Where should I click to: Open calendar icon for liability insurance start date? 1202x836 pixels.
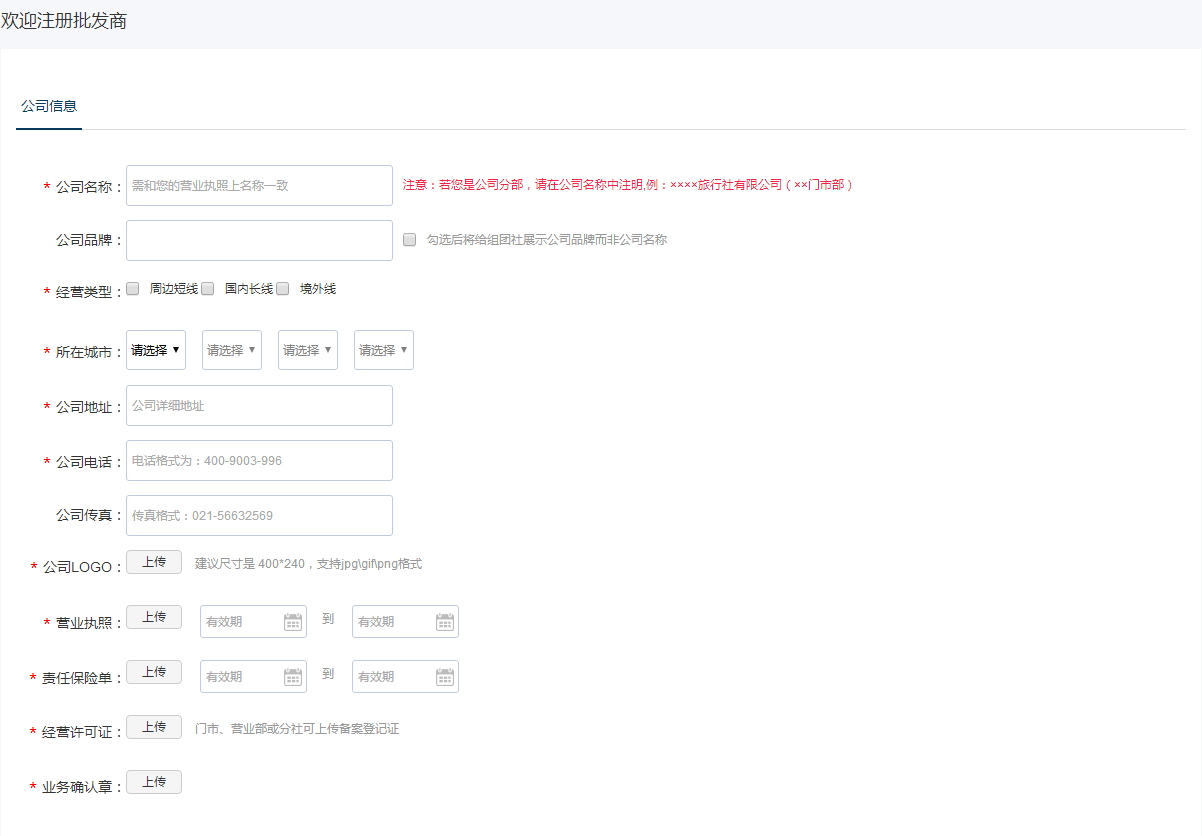293,677
